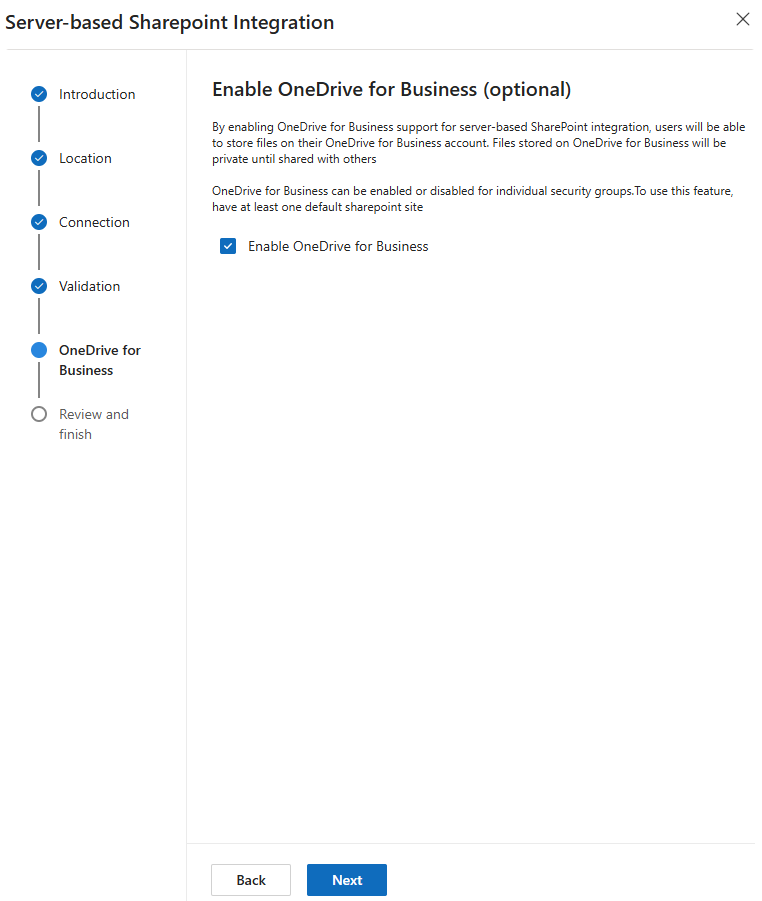Image resolution: width=762 pixels, height=901 pixels.
Task: Open the Validation step label
Action: (x=89, y=286)
